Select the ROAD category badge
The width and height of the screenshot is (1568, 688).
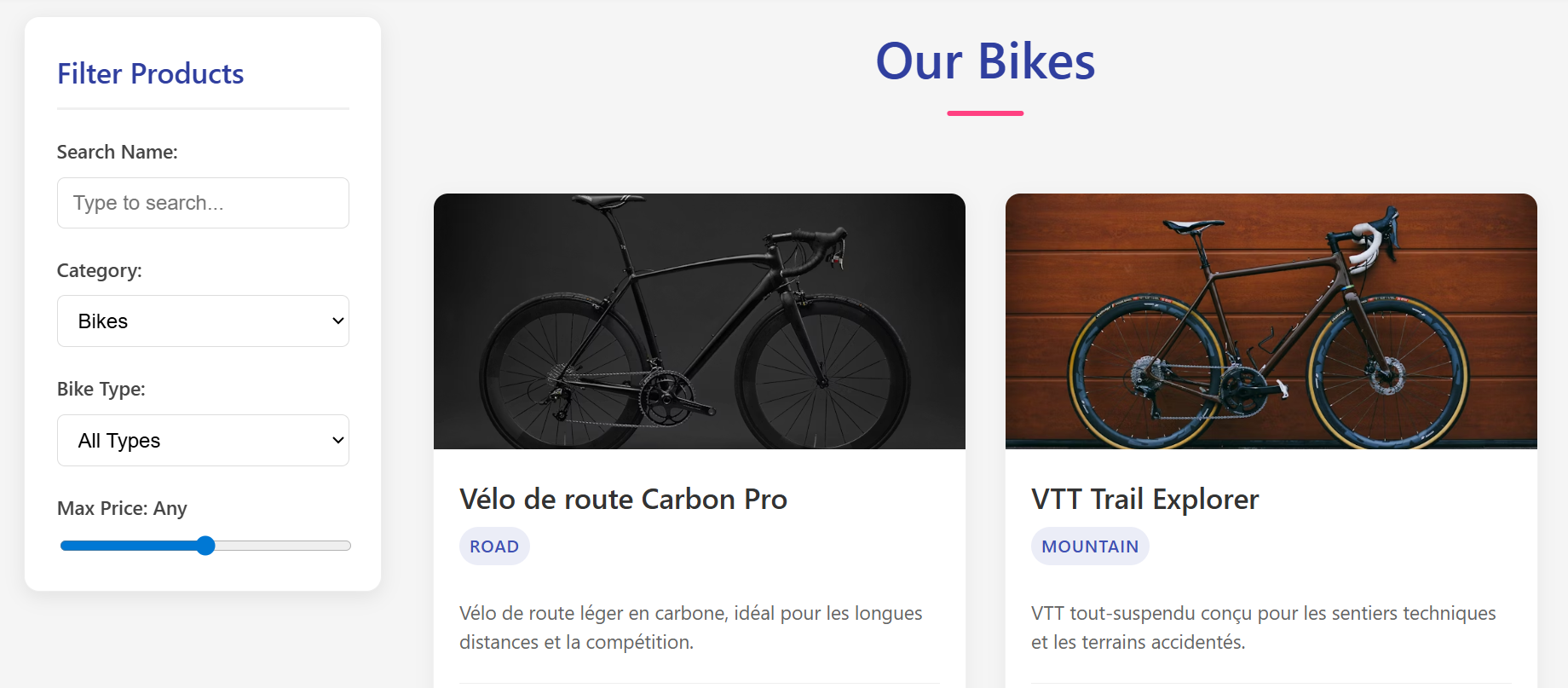(494, 546)
